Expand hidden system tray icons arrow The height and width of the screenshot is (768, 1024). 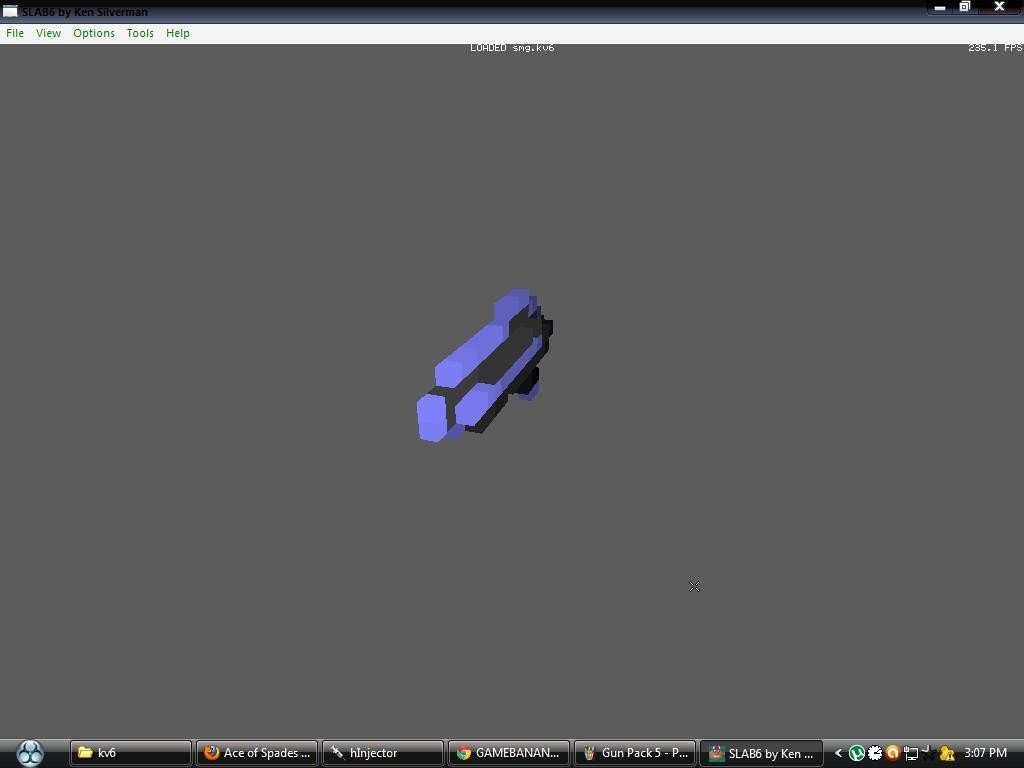click(x=838, y=753)
